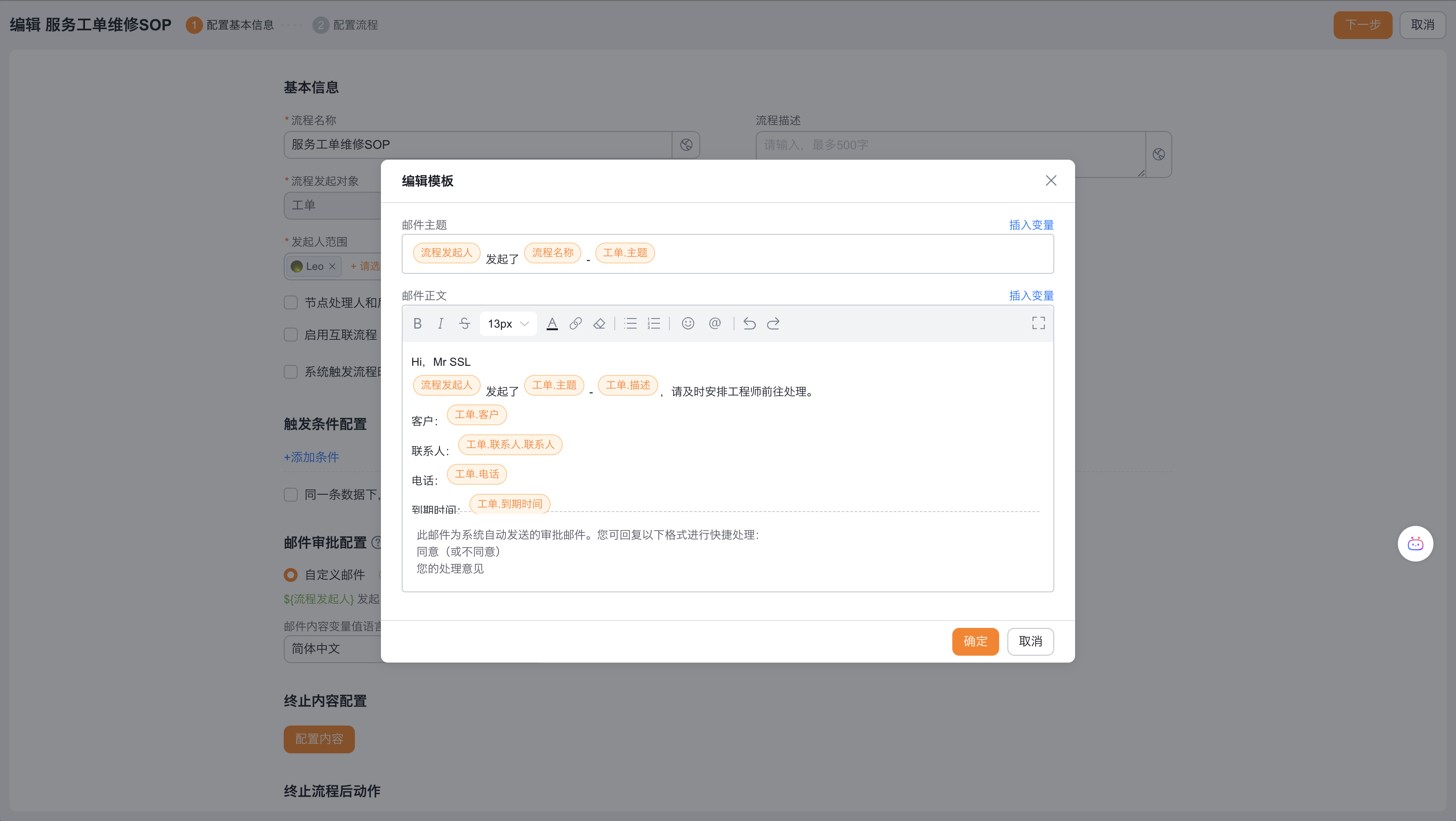Confirm template with 确定 button
Viewport: 1456px width, 821px height.
pyautogui.click(x=975, y=641)
